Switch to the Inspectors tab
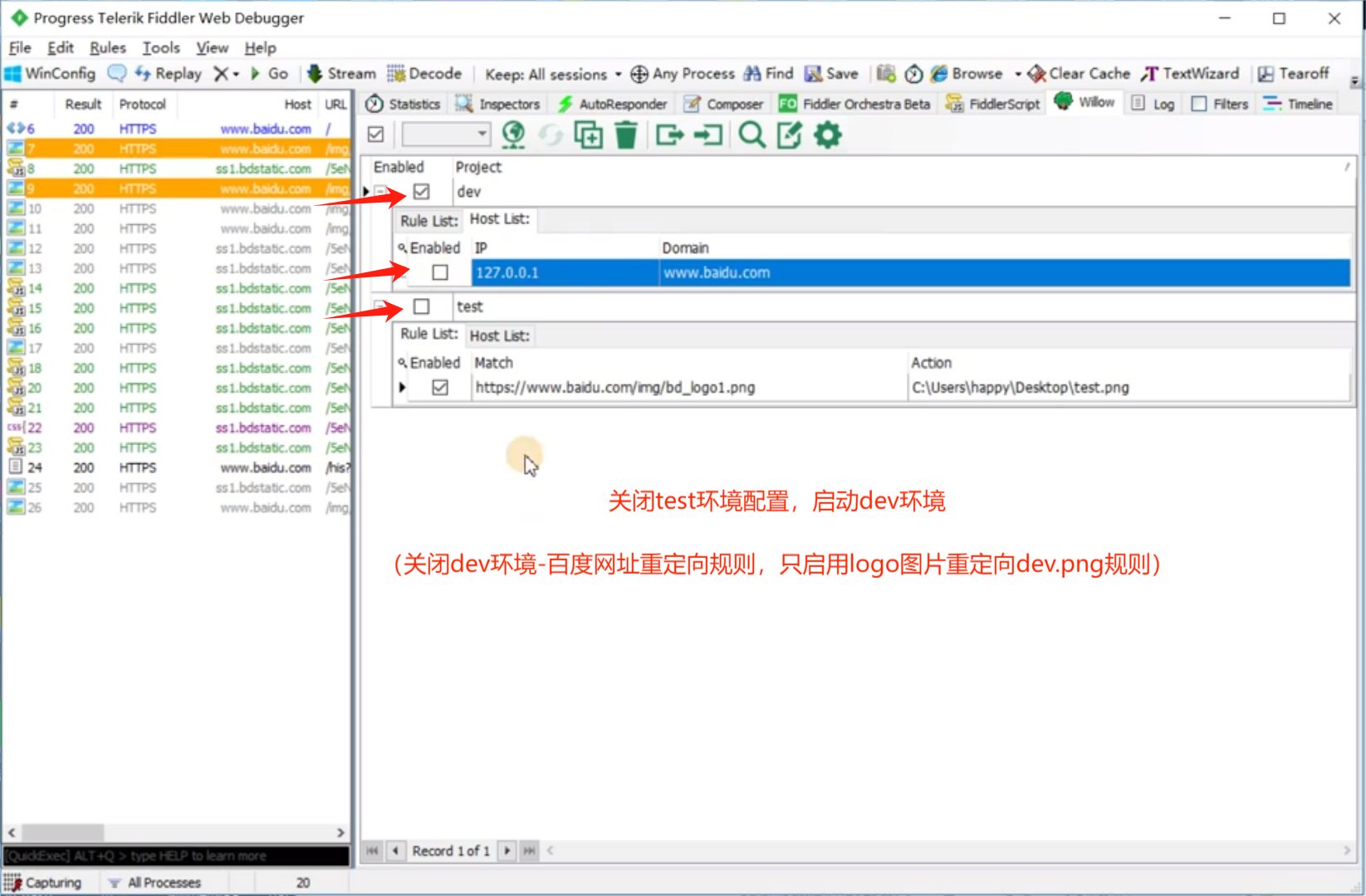1366x896 pixels. click(498, 104)
